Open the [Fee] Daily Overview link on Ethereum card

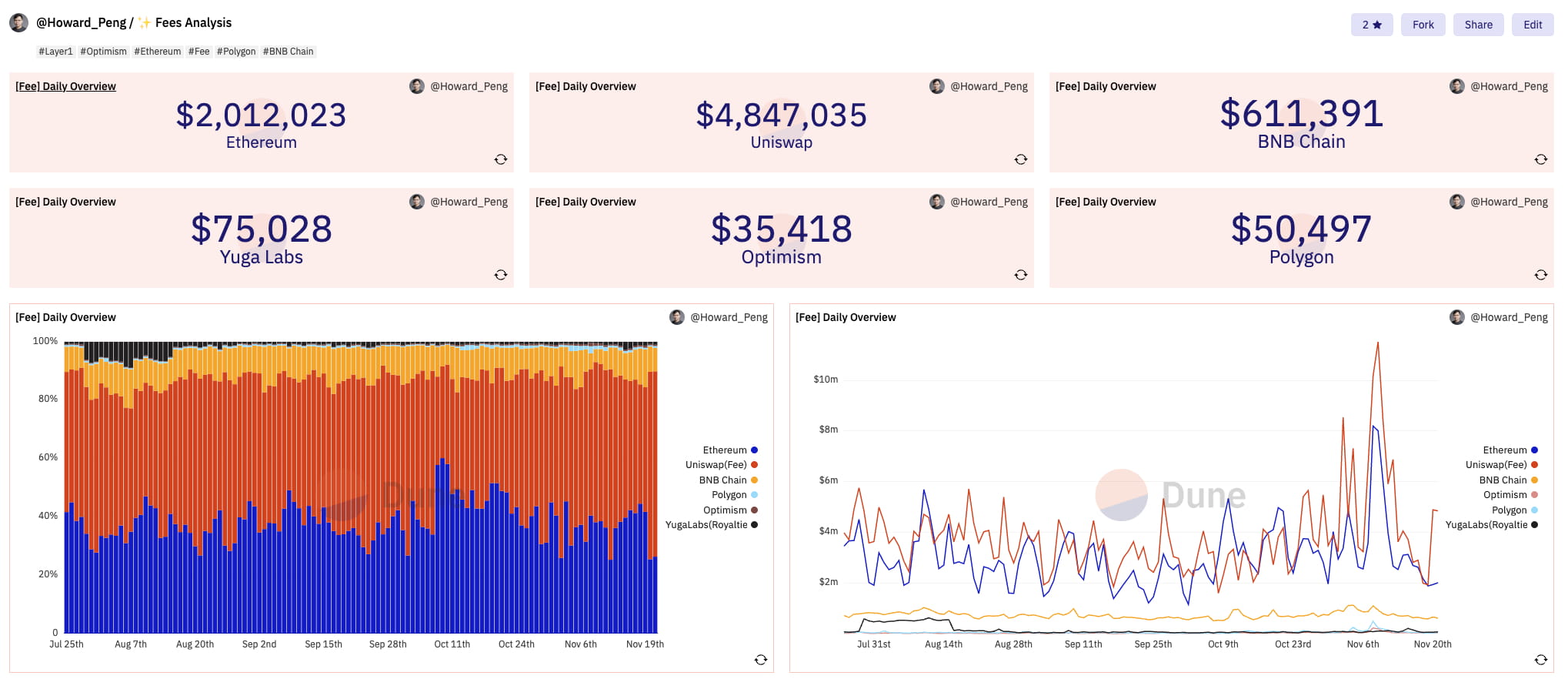(66, 86)
